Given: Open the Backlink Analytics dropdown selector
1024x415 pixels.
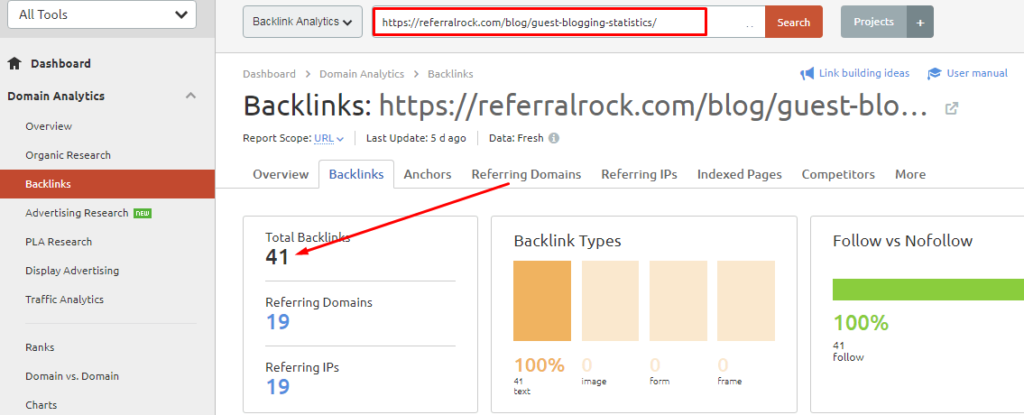Looking at the screenshot, I should coord(302,22).
